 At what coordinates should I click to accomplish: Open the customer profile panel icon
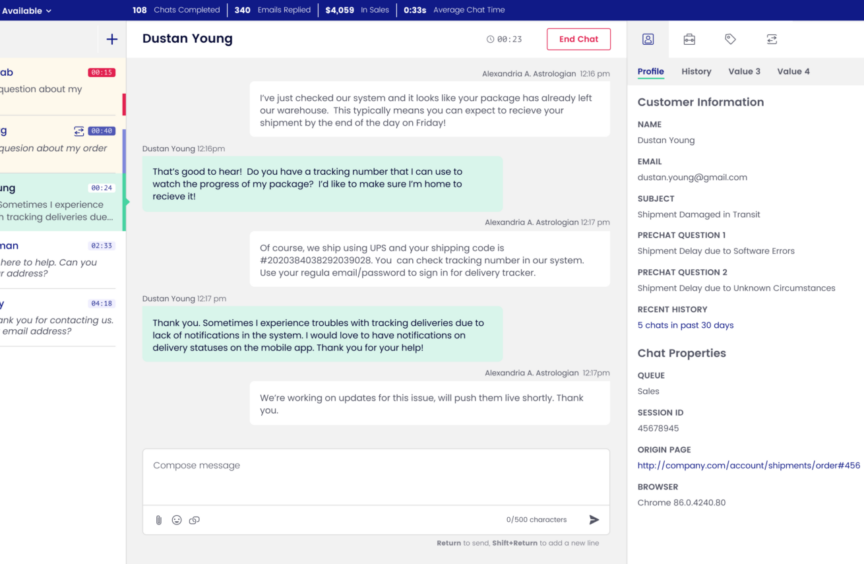point(648,39)
